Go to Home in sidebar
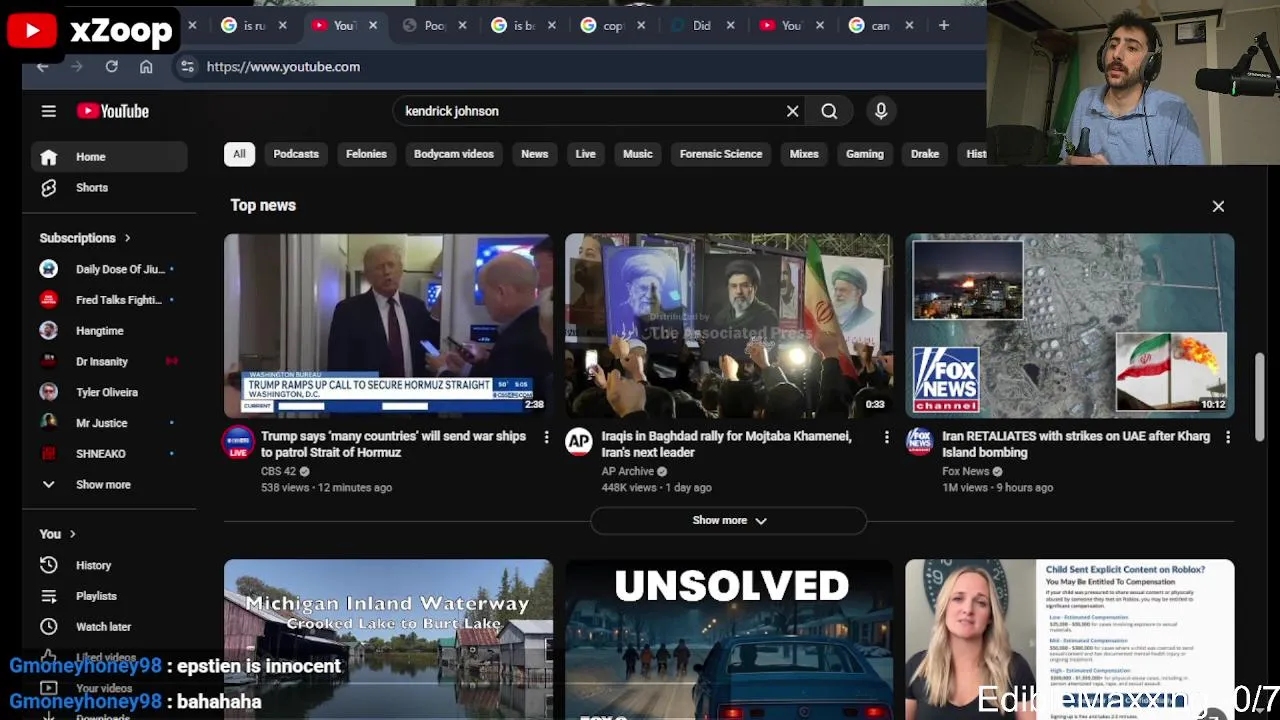Screen dimensions: 1280x720 click(110, 157)
